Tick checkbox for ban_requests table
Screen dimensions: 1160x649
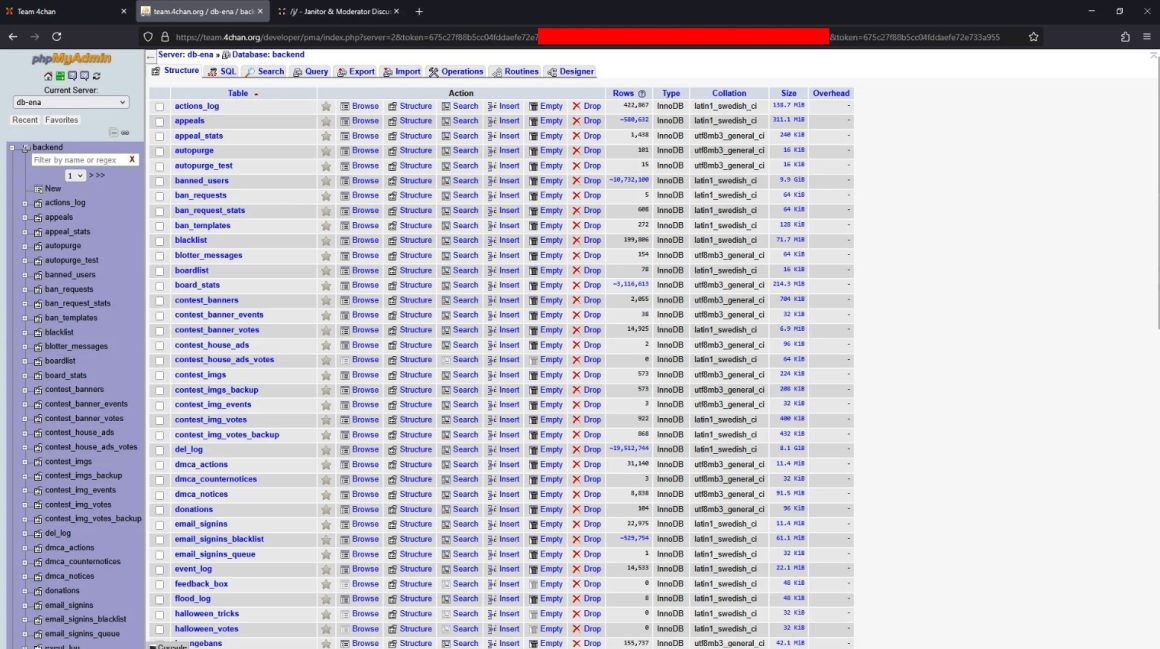160,196
